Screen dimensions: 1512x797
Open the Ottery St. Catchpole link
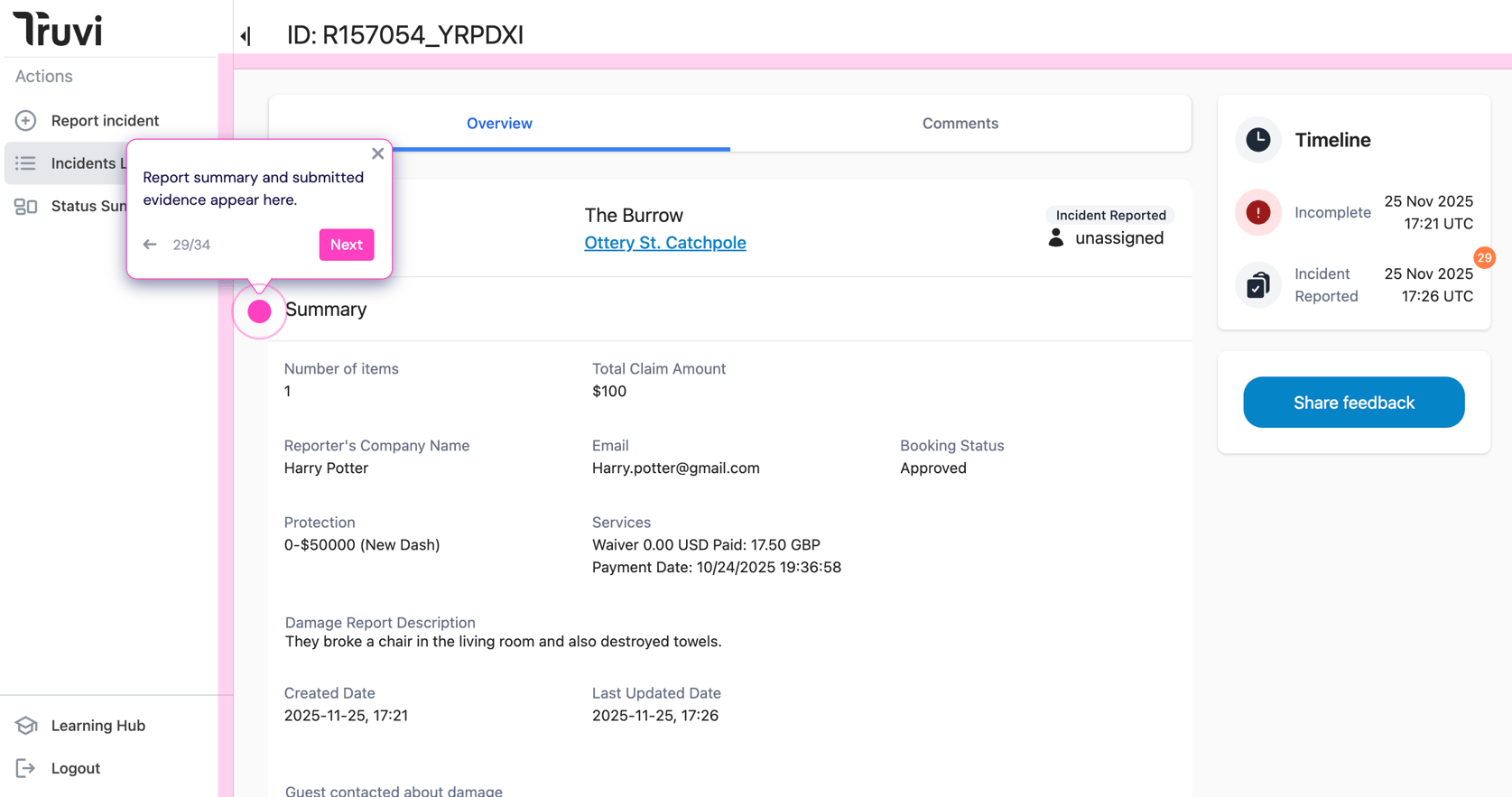click(x=664, y=243)
